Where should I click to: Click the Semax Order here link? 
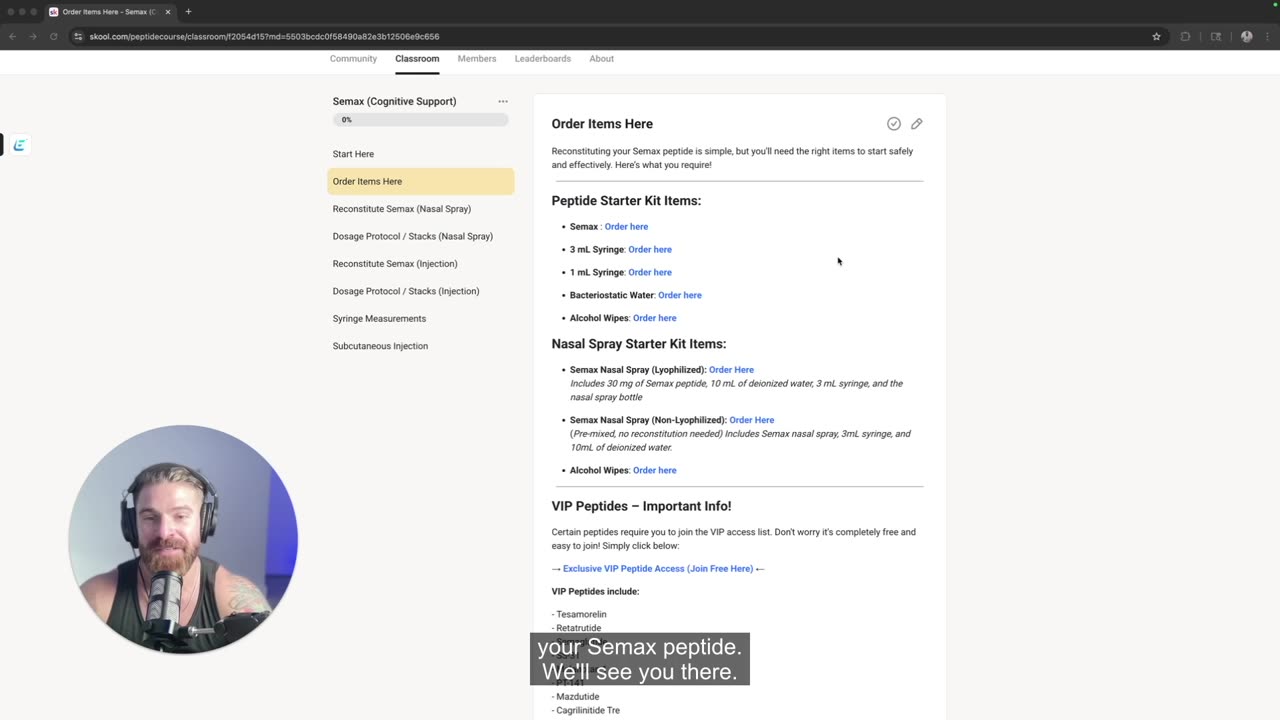pos(626,227)
